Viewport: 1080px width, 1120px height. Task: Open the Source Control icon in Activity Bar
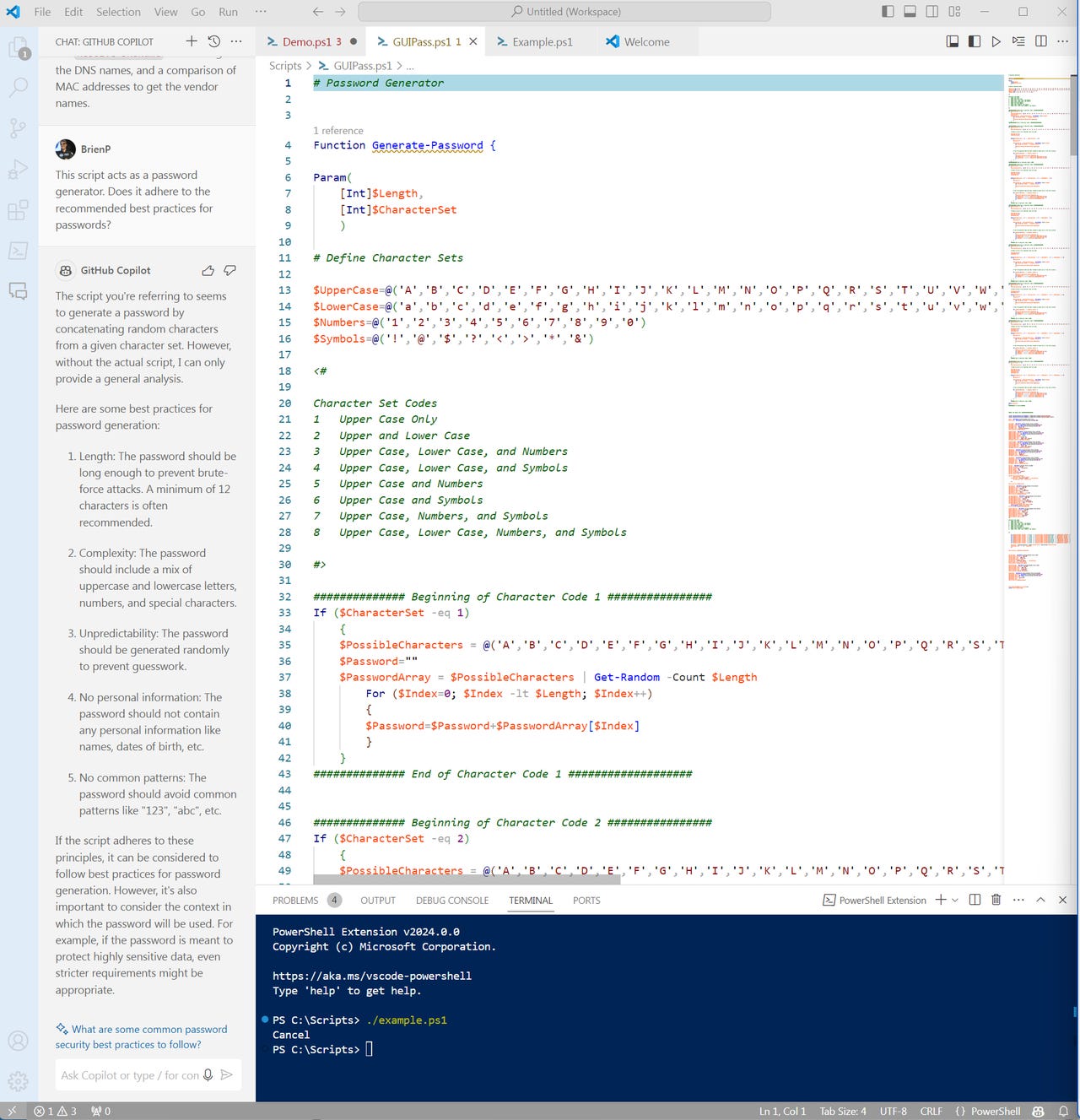pos(19,127)
